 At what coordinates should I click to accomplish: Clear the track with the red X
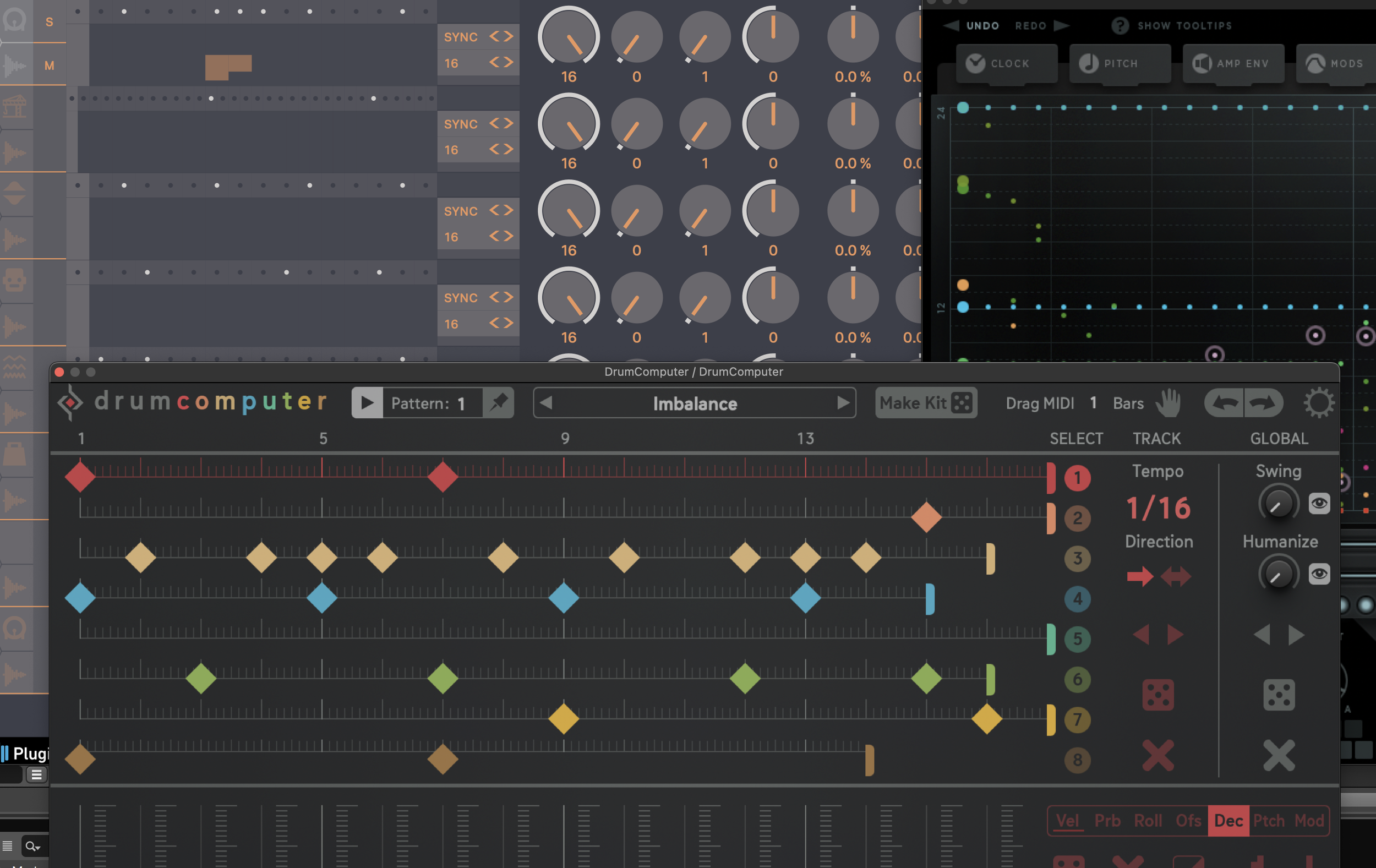[x=1157, y=755]
